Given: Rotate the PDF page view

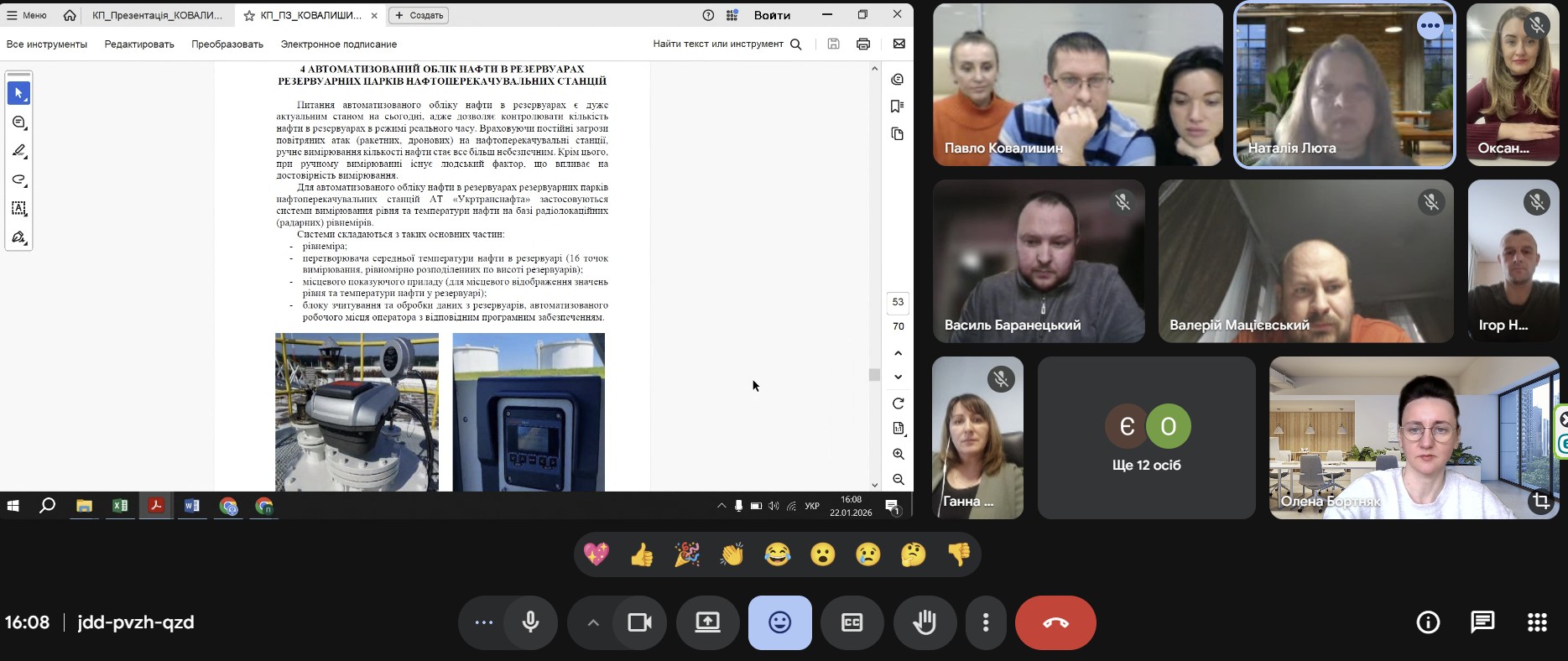Looking at the screenshot, I should click(899, 403).
